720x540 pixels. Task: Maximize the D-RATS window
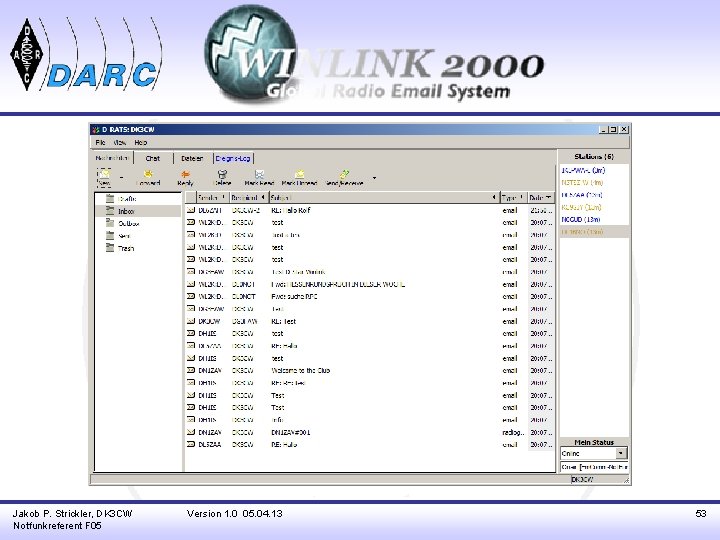tap(613, 129)
